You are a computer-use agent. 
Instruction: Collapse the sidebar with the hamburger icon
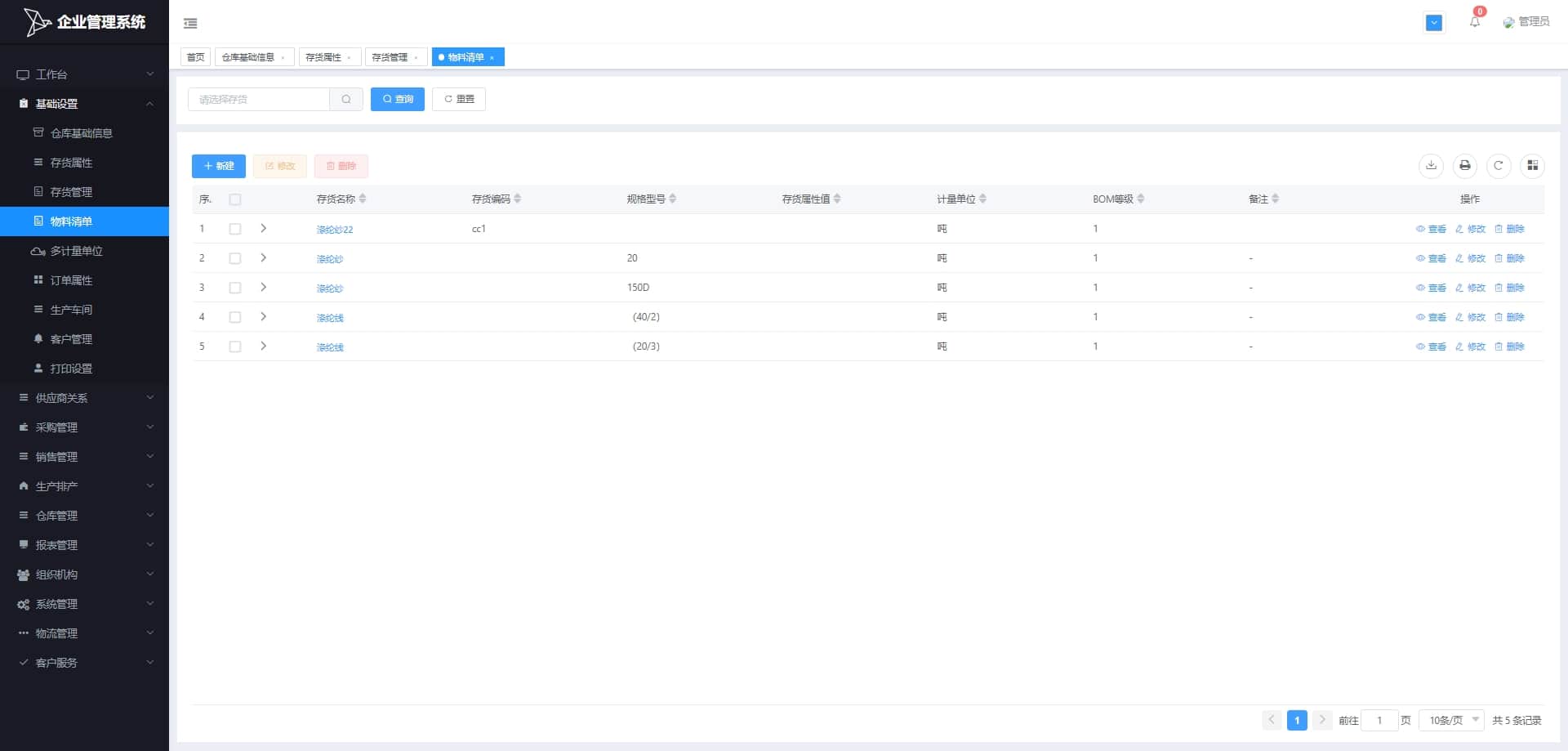point(190,24)
